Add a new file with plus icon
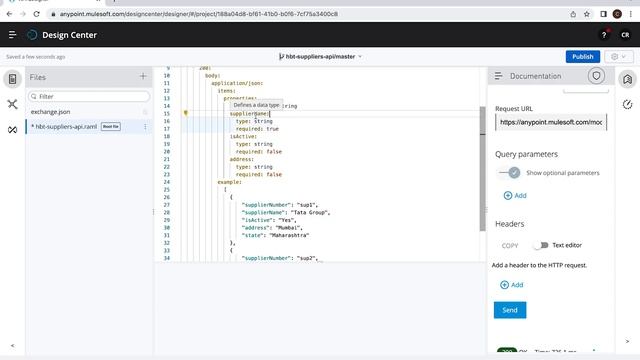 tap(143, 76)
